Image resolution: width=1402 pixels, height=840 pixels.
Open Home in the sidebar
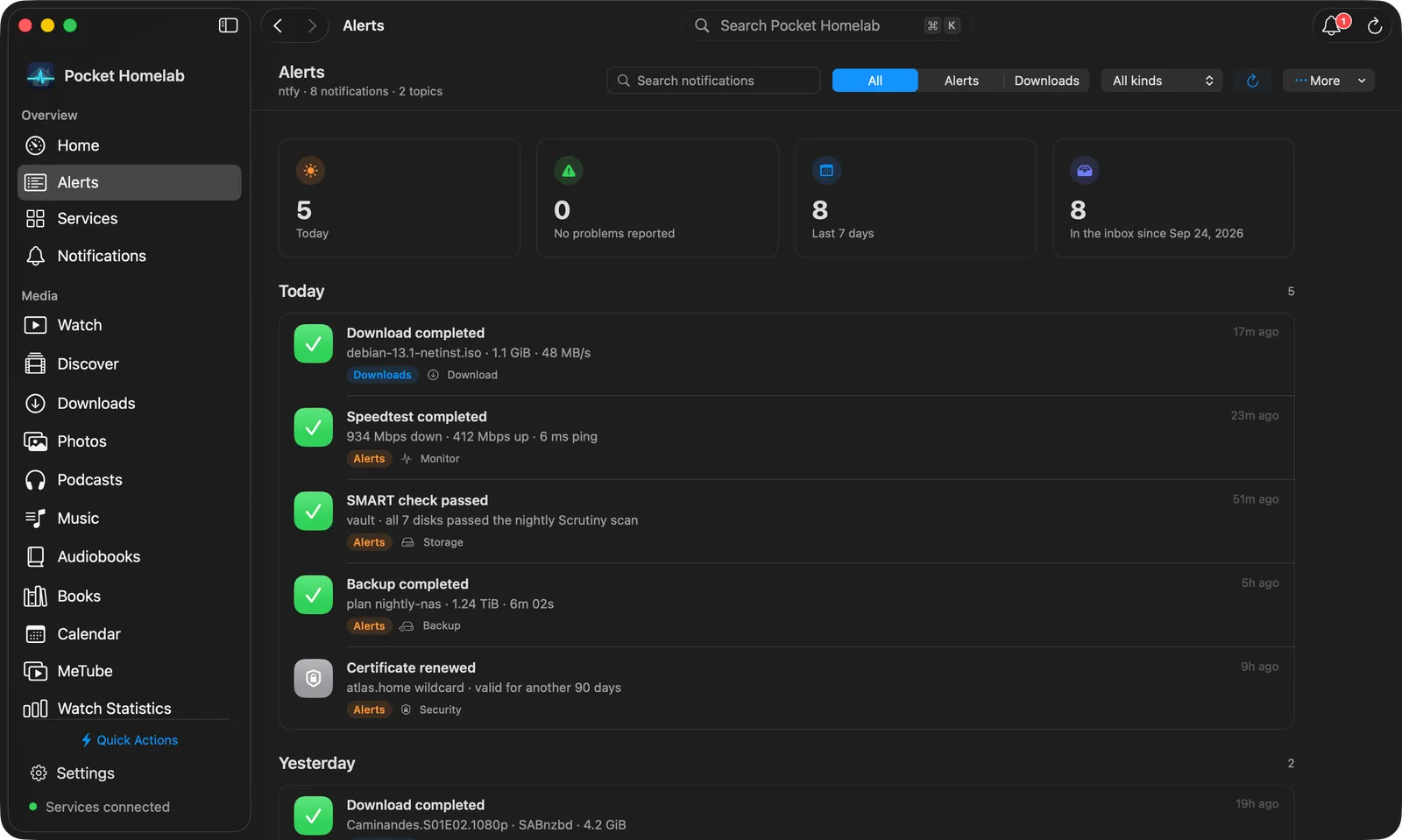(x=129, y=145)
